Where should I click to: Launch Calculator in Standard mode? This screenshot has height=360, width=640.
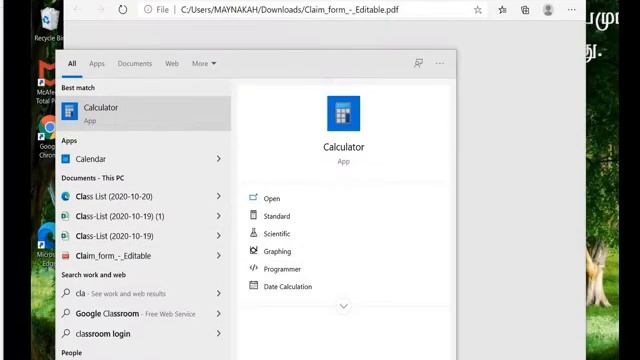277,216
